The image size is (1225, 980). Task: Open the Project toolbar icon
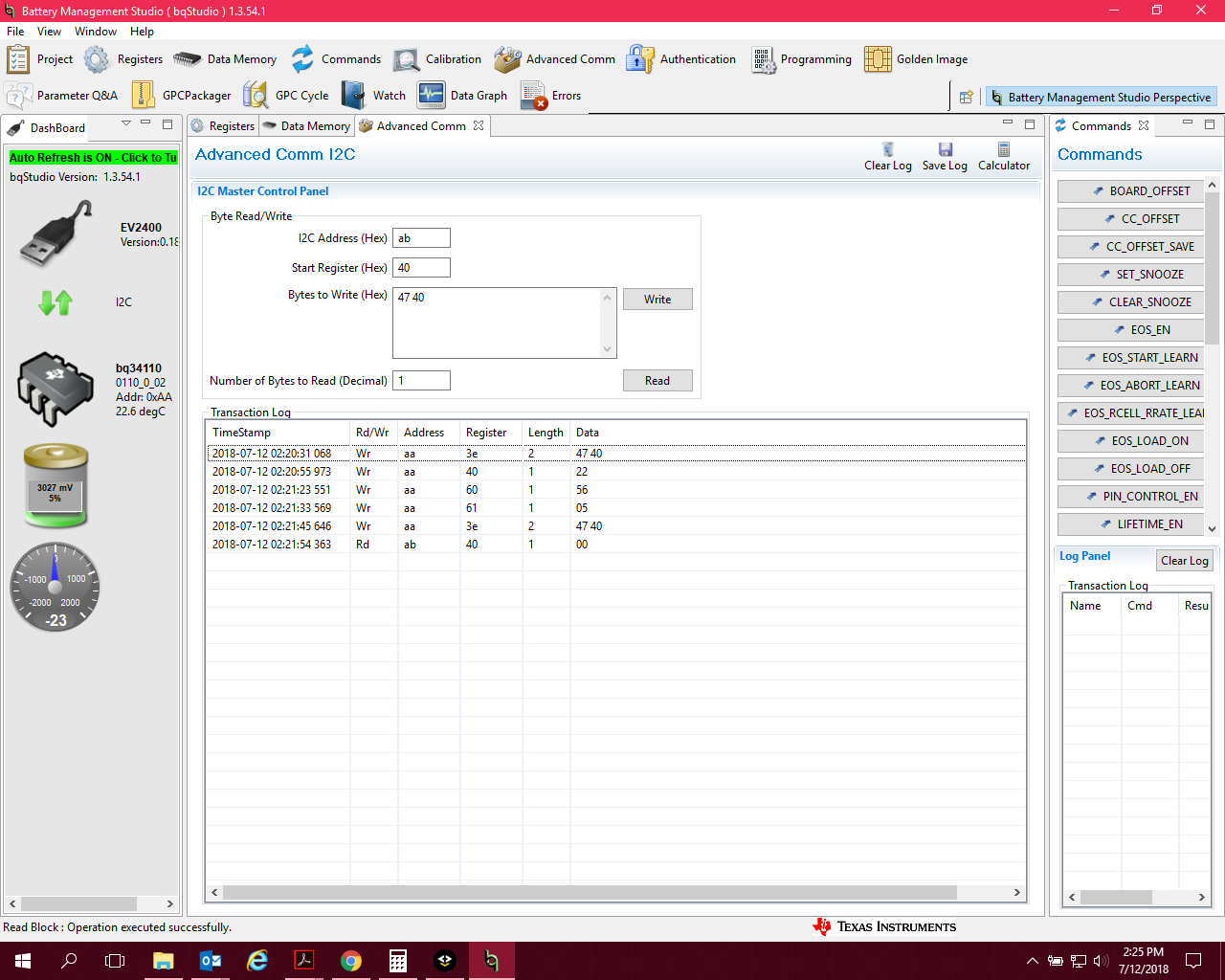[x=18, y=59]
